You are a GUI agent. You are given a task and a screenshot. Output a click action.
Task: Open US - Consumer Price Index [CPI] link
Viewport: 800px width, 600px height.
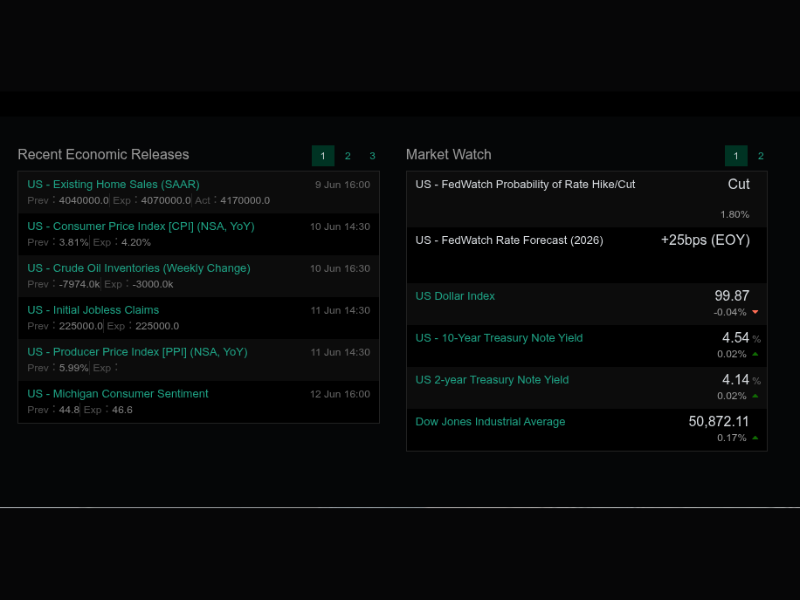(x=141, y=226)
